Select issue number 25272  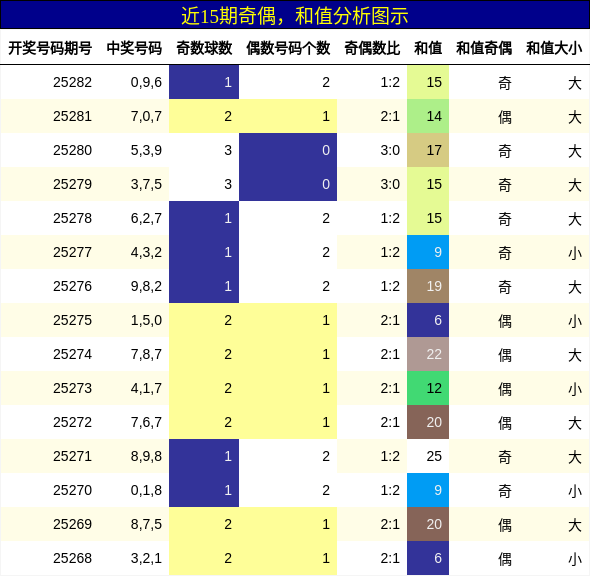72,422
